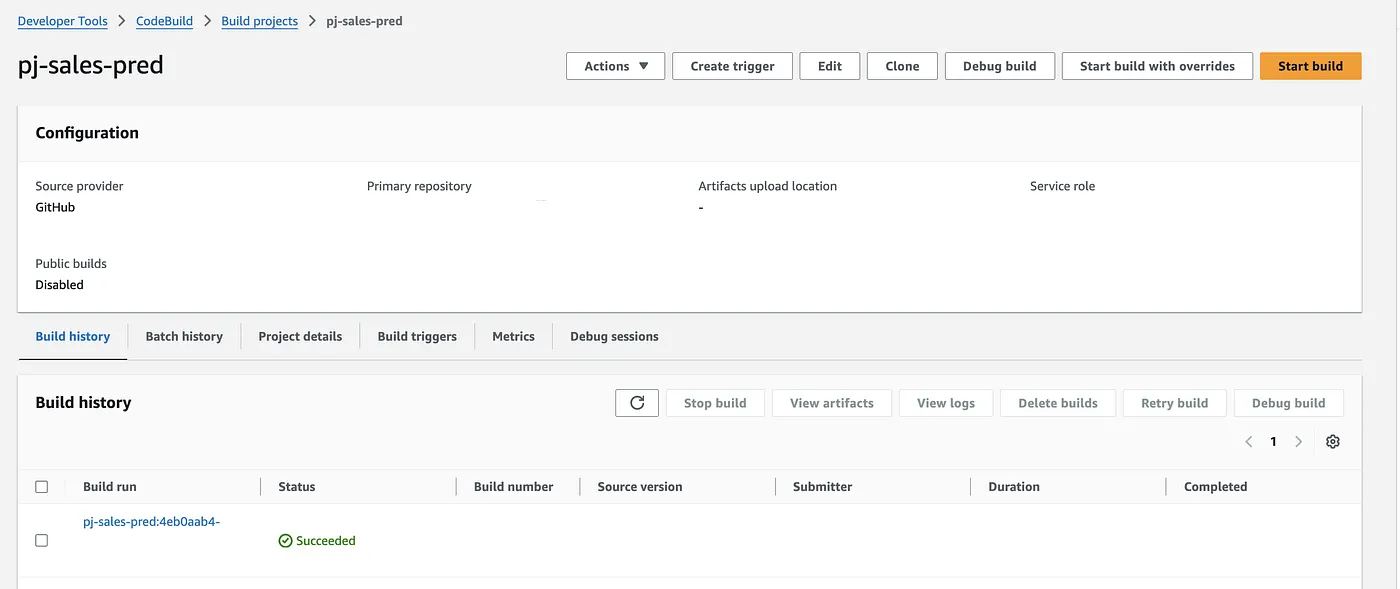Viewport: 1400px width, 589px height.
Task: Go to previous page arrow in pagination
Action: coord(1248,441)
